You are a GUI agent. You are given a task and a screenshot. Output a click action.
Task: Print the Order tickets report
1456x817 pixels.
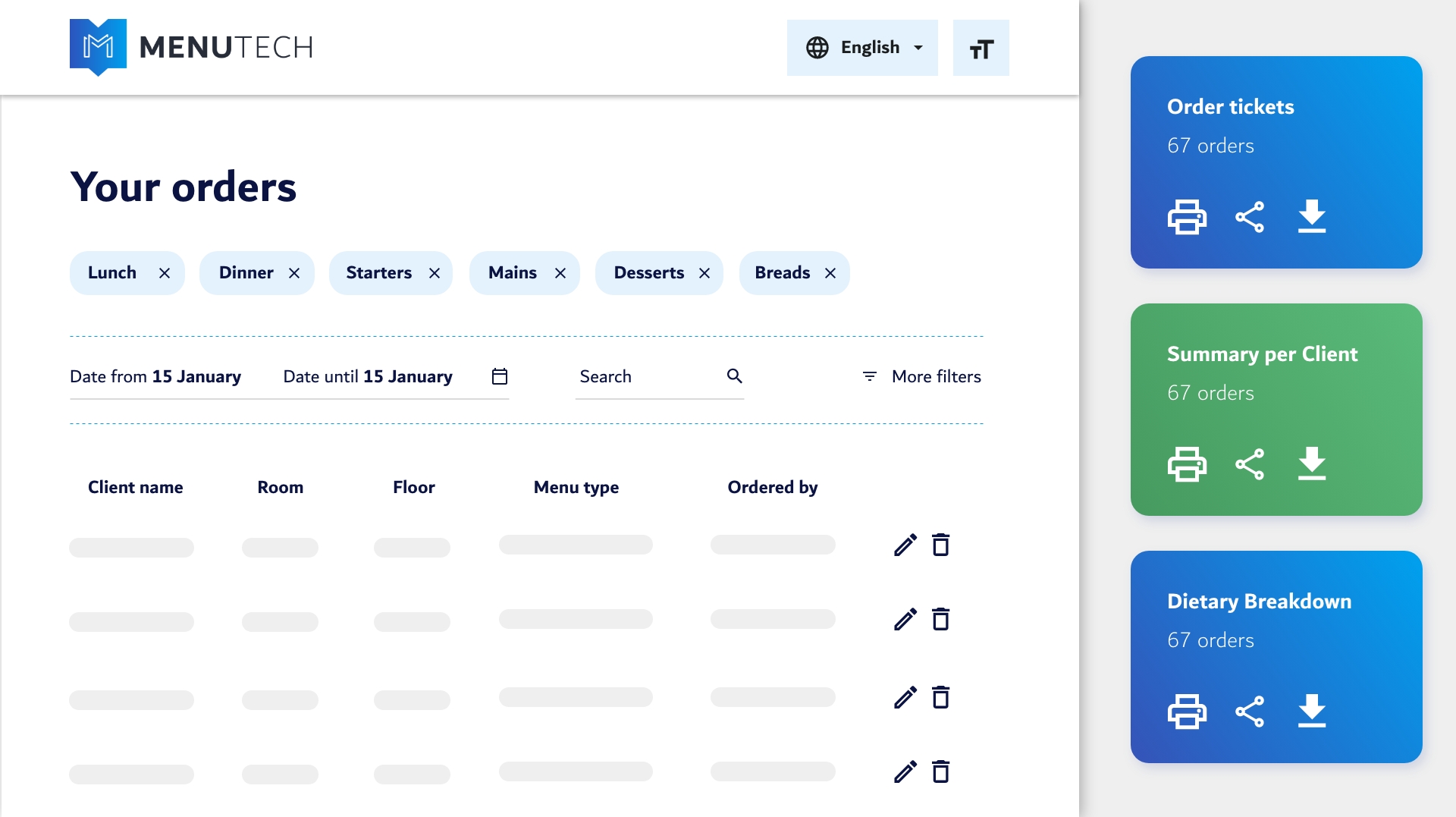(1187, 218)
